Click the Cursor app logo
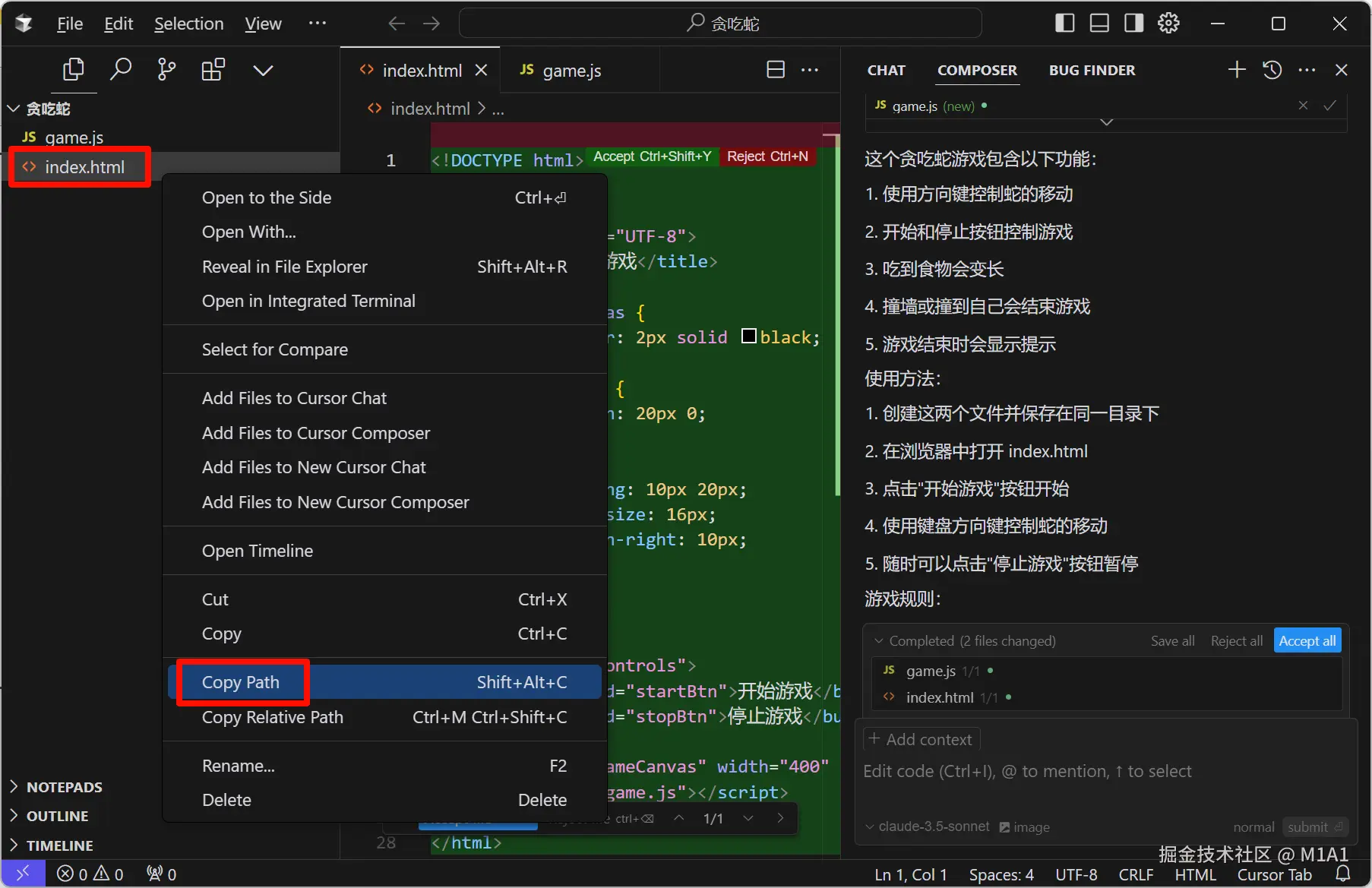Screen dimensions: 1372x888 [24, 24]
